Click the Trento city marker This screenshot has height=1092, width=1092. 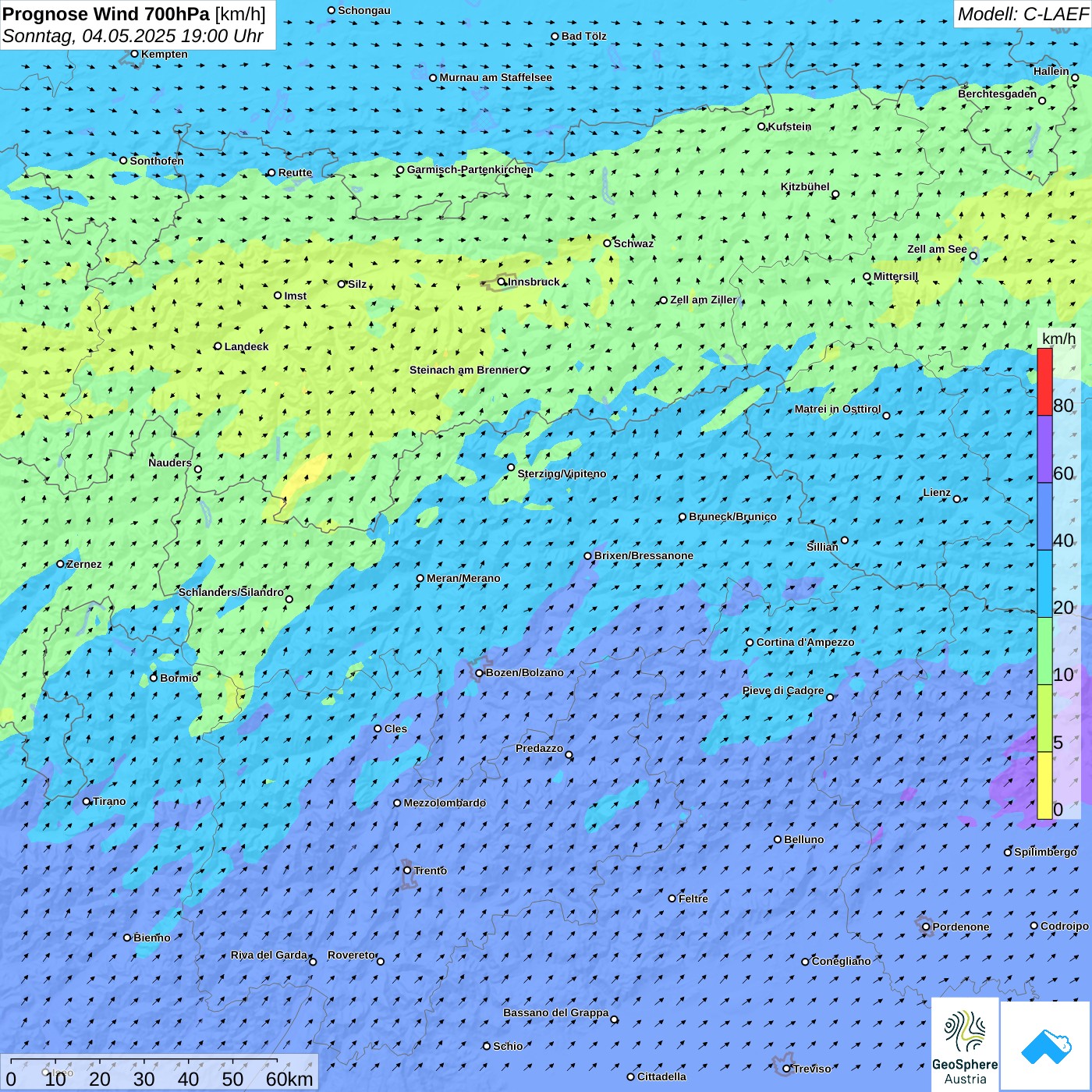click(407, 870)
